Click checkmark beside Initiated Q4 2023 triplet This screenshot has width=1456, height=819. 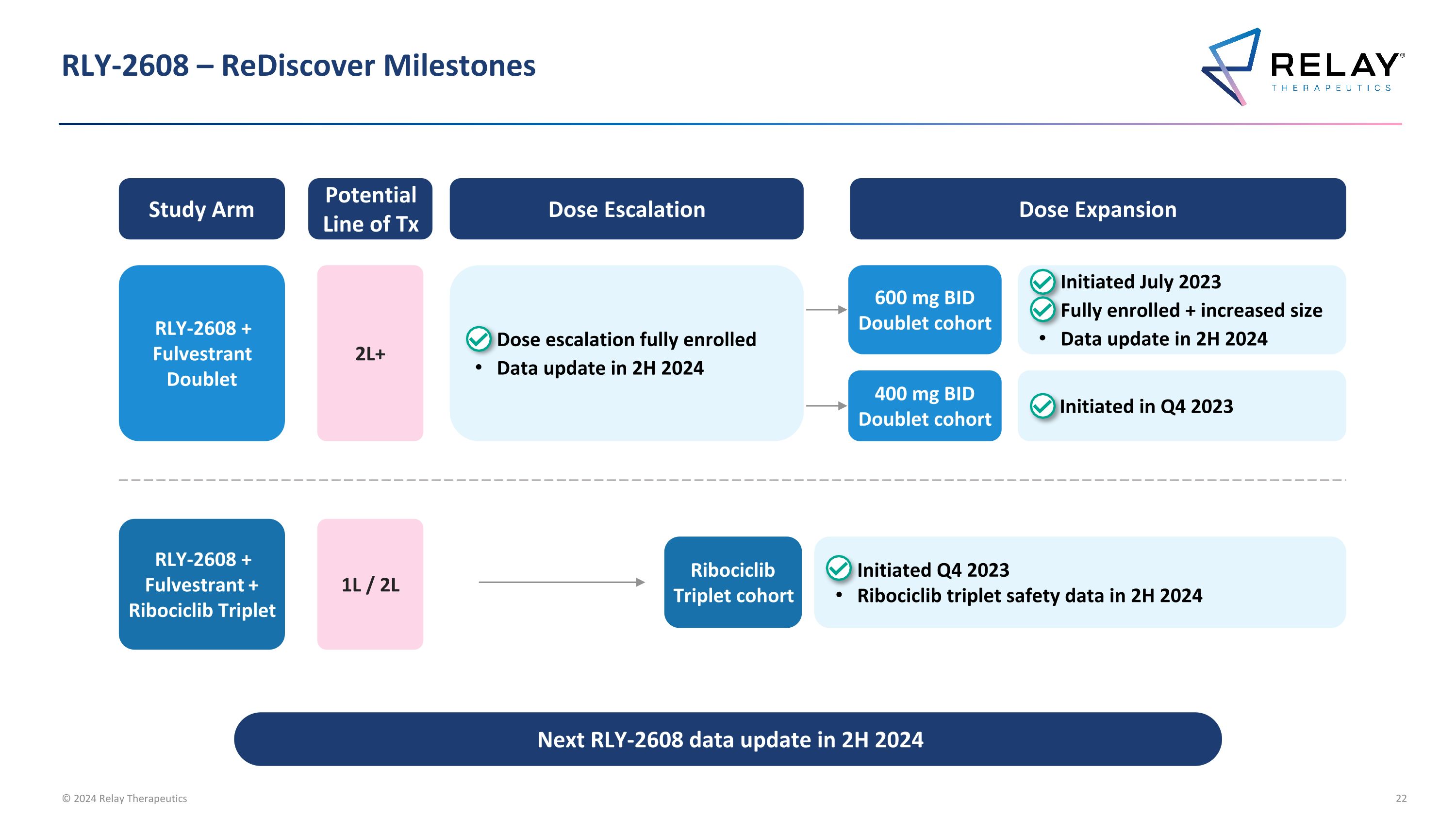pos(838,568)
